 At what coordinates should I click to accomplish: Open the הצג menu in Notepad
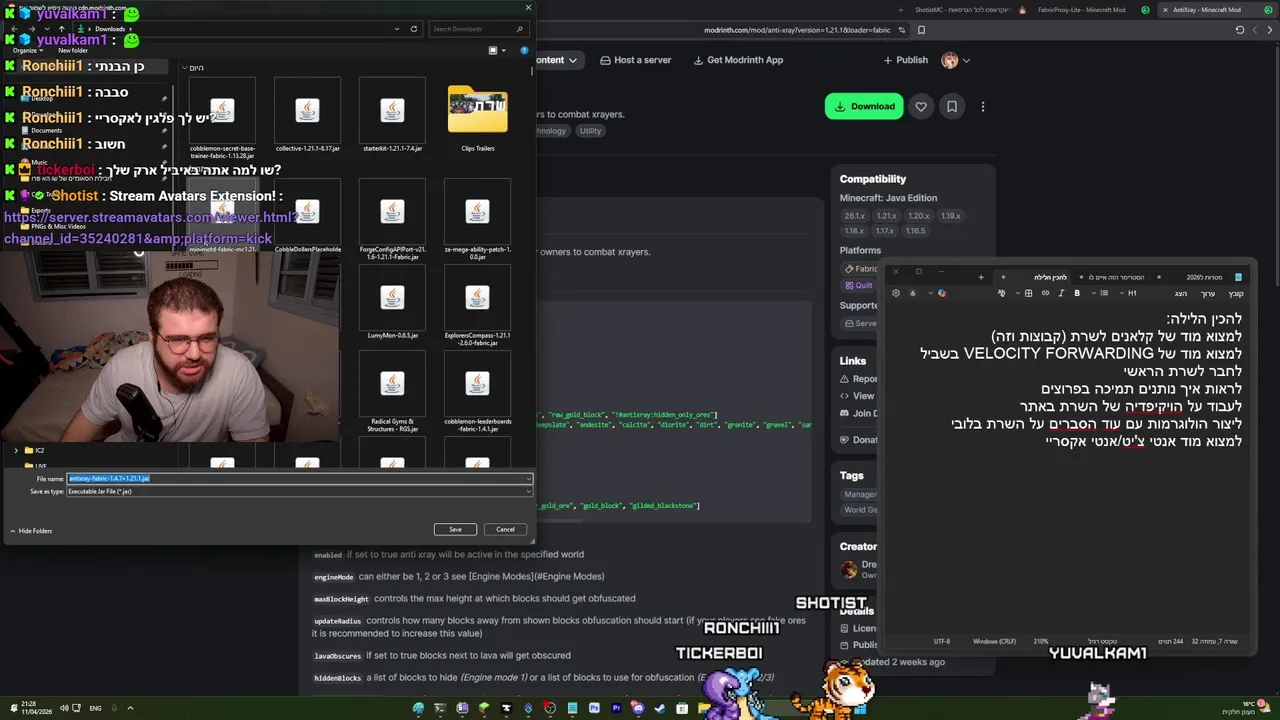tap(1181, 294)
